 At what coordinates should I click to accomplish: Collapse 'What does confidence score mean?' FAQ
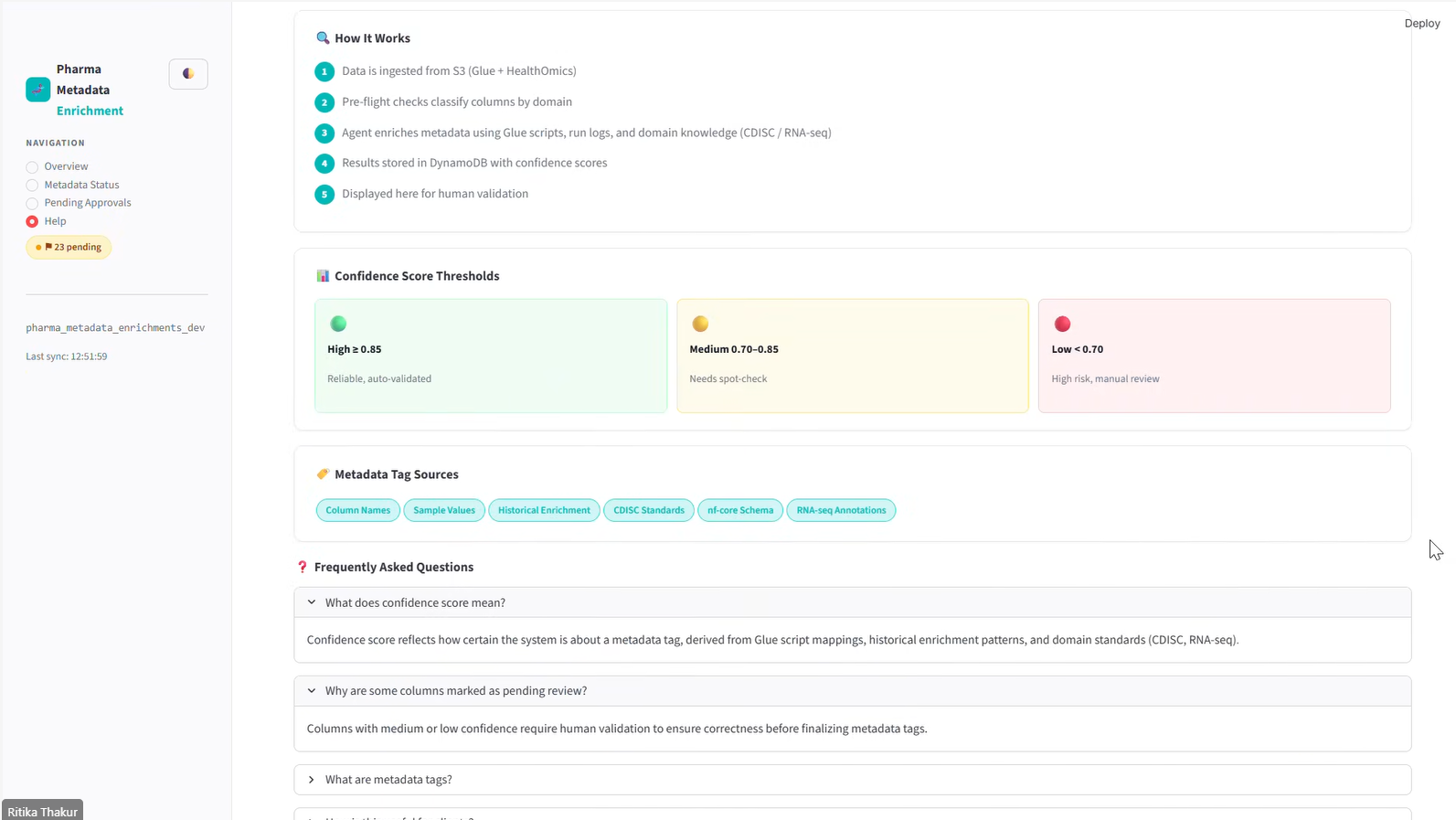coord(852,602)
